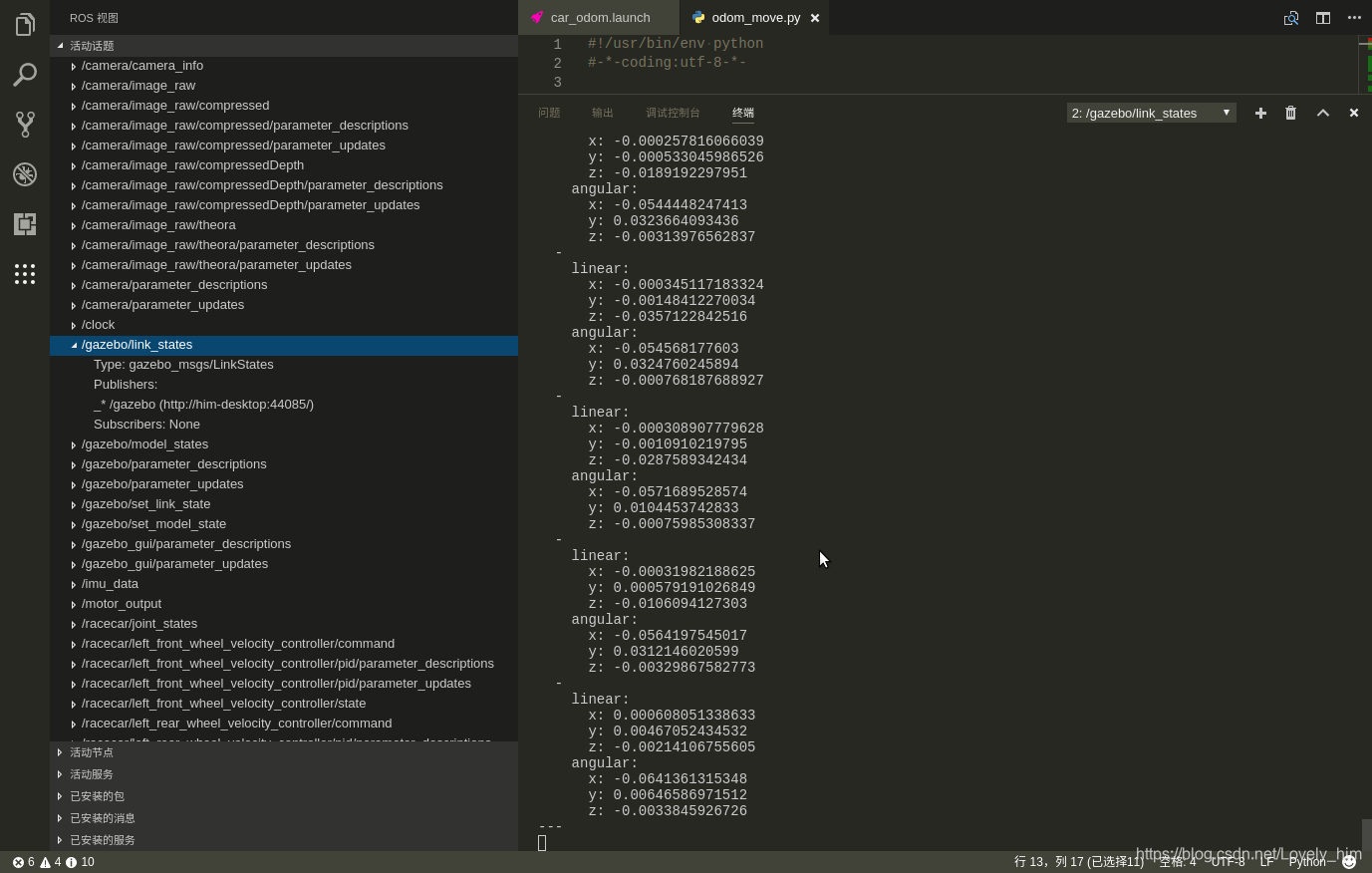Click the Python language mode indicator

pos(1307,862)
